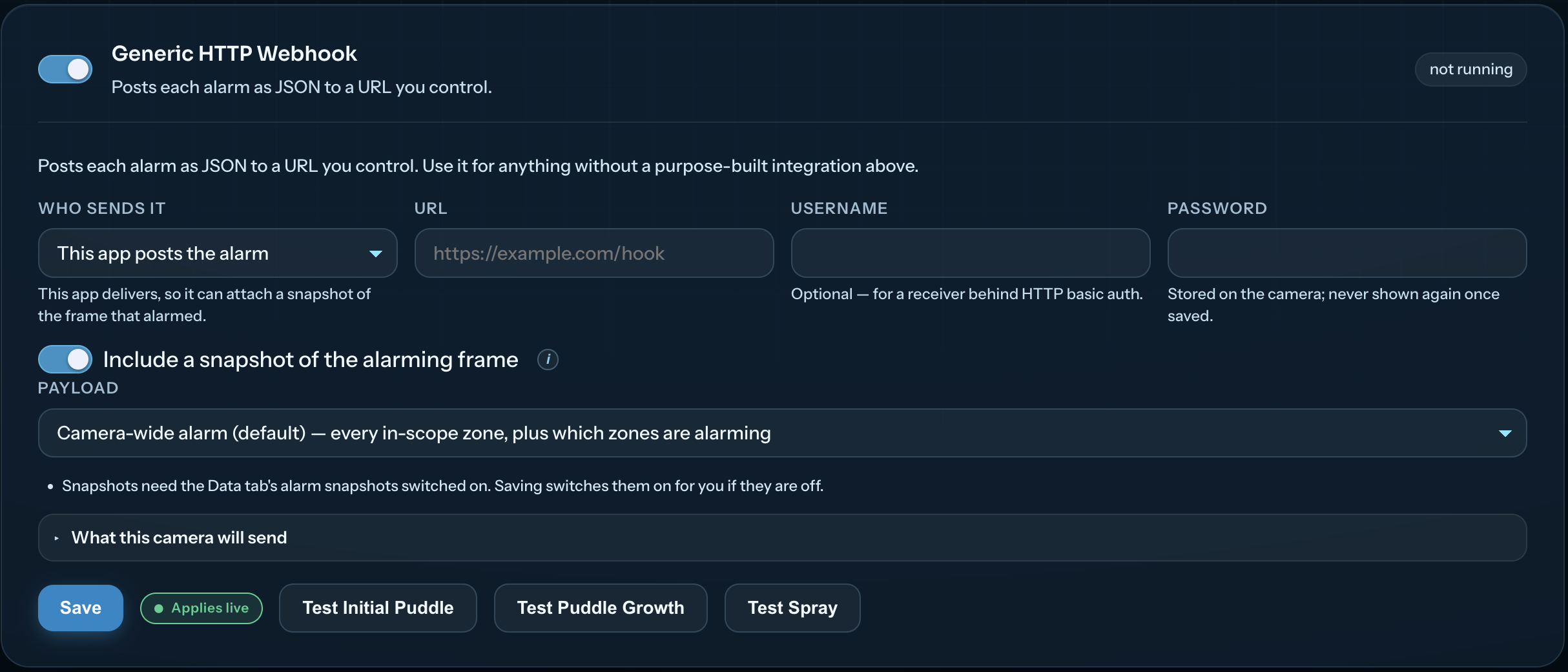Click 'Optional — for a receiver' hint text
The height and width of the screenshot is (672, 1568).
[967, 294]
